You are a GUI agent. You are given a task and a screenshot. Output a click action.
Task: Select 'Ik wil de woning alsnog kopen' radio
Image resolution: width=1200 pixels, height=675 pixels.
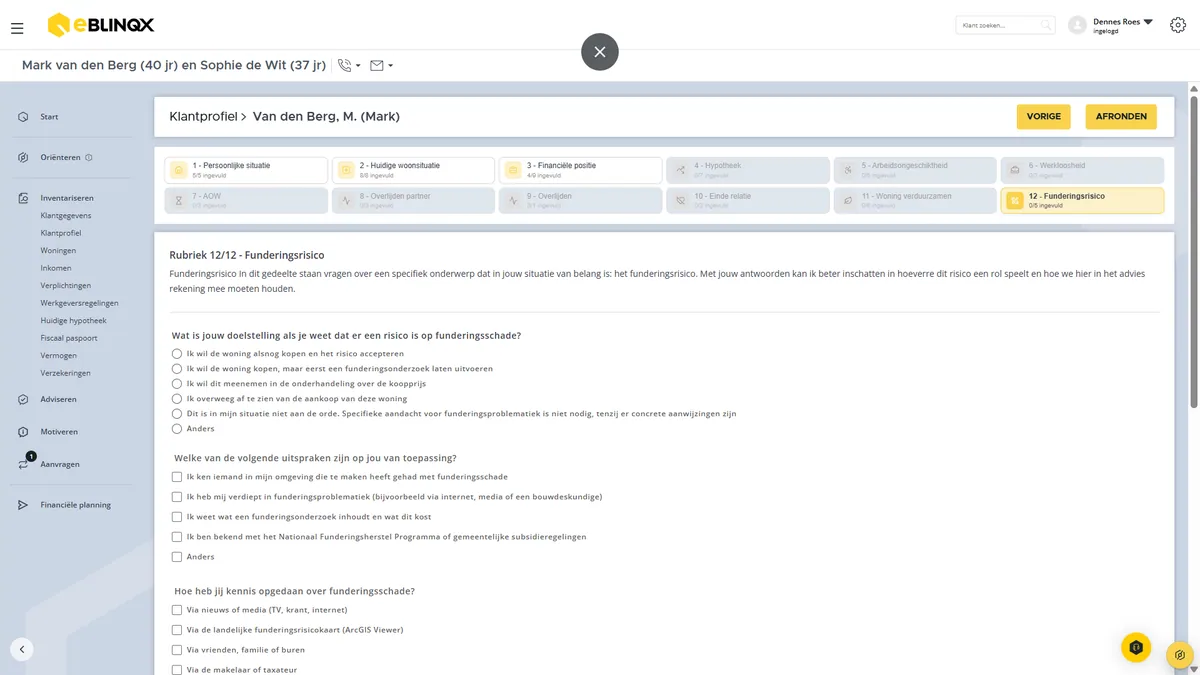click(177, 354)
